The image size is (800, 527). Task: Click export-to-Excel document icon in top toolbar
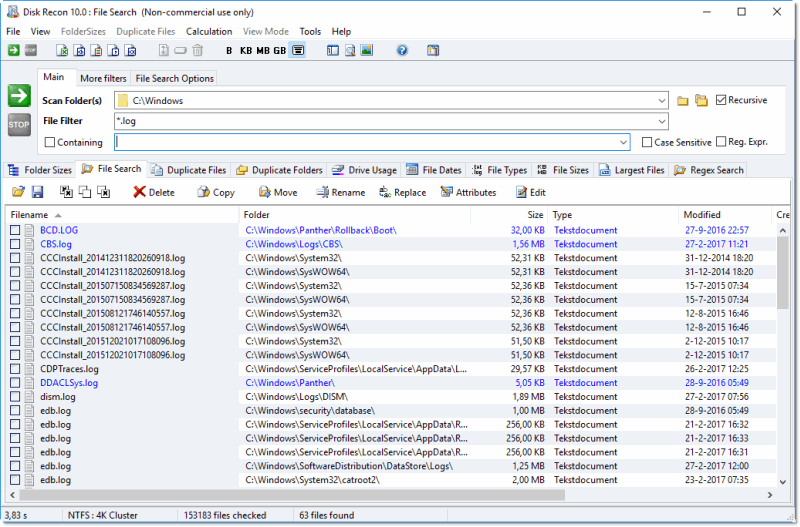[62, 51]
